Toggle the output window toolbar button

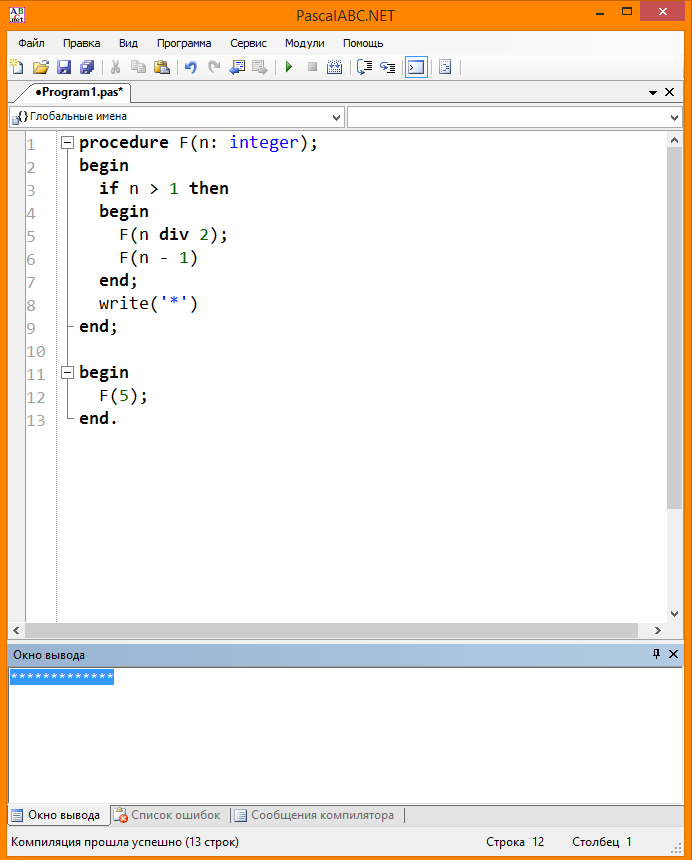pos(416,67)
